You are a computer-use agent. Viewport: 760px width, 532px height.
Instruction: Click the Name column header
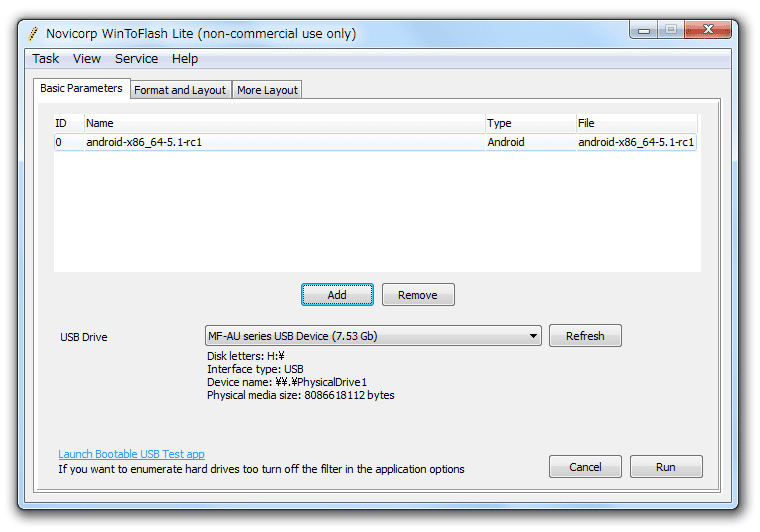pos(285,123)
